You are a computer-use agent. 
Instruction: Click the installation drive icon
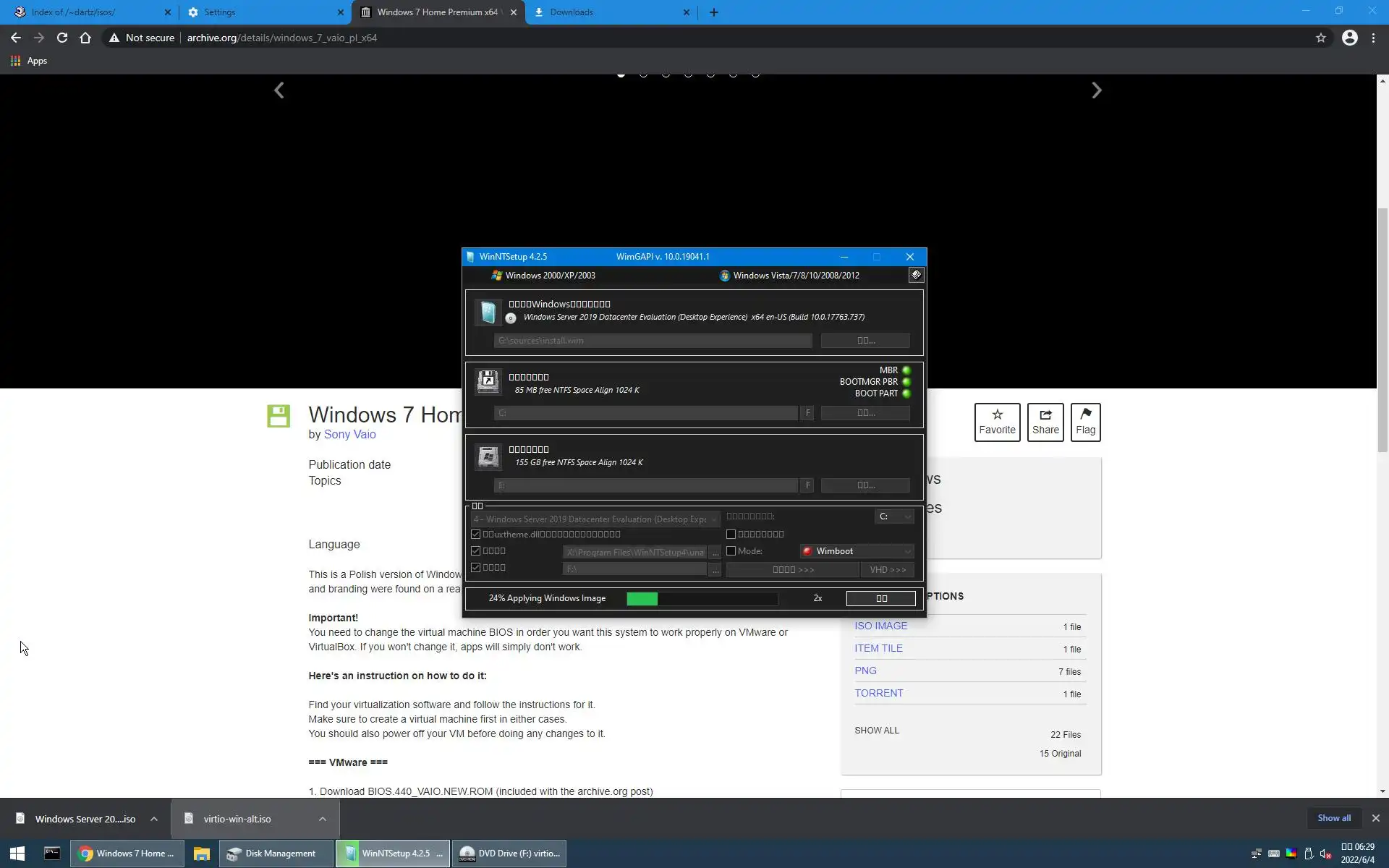click(488, 456)
